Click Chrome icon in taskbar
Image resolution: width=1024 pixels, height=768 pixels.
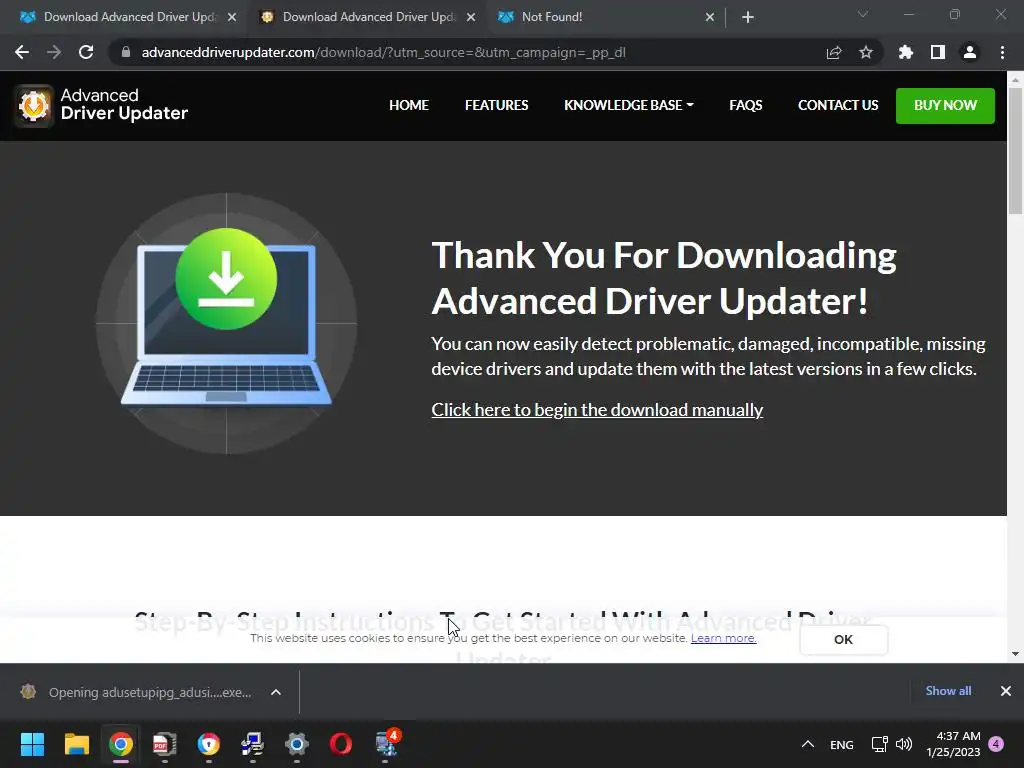tap(121, 744)
